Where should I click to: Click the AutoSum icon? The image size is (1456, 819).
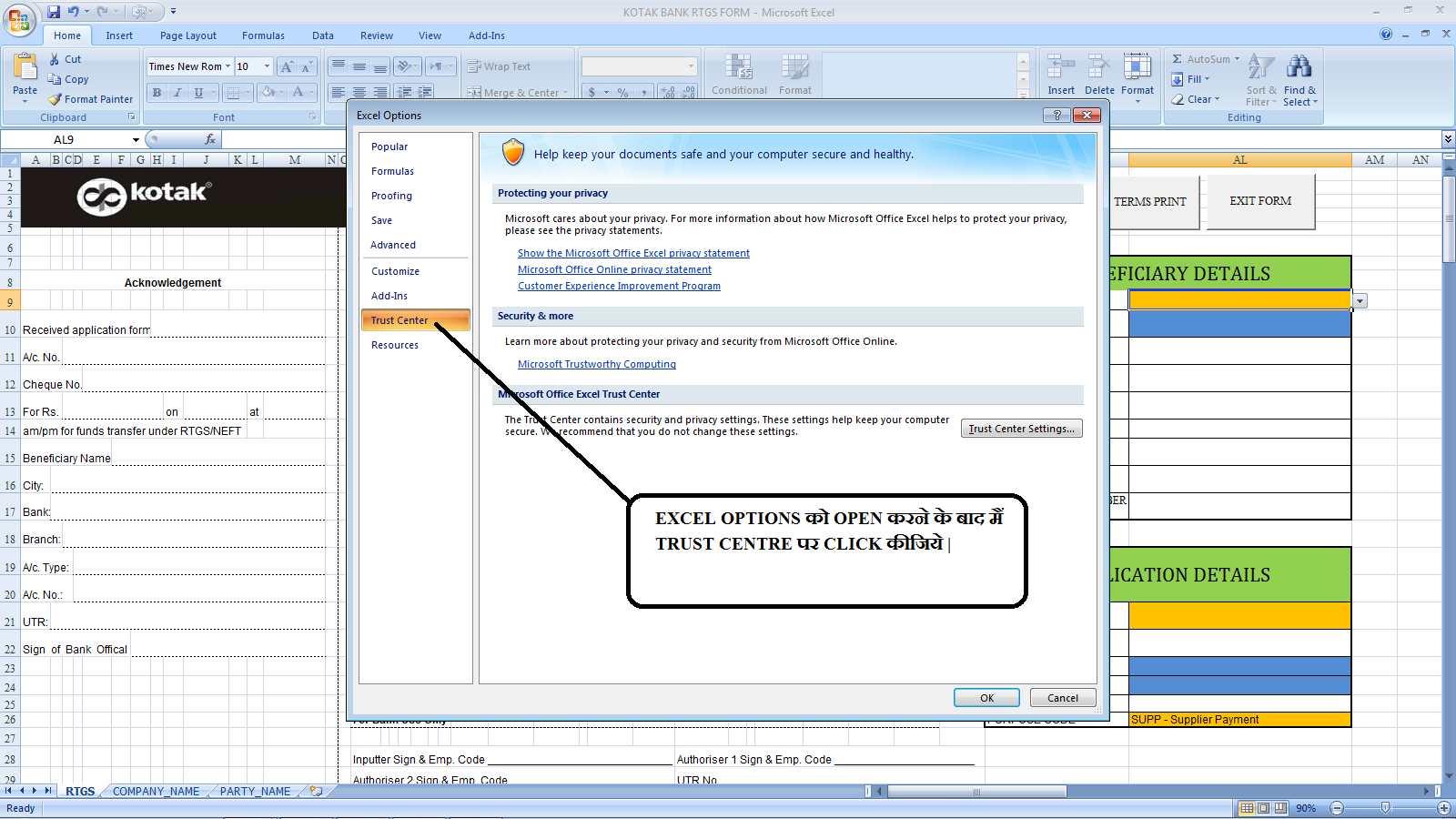[x=1177, y=58]
